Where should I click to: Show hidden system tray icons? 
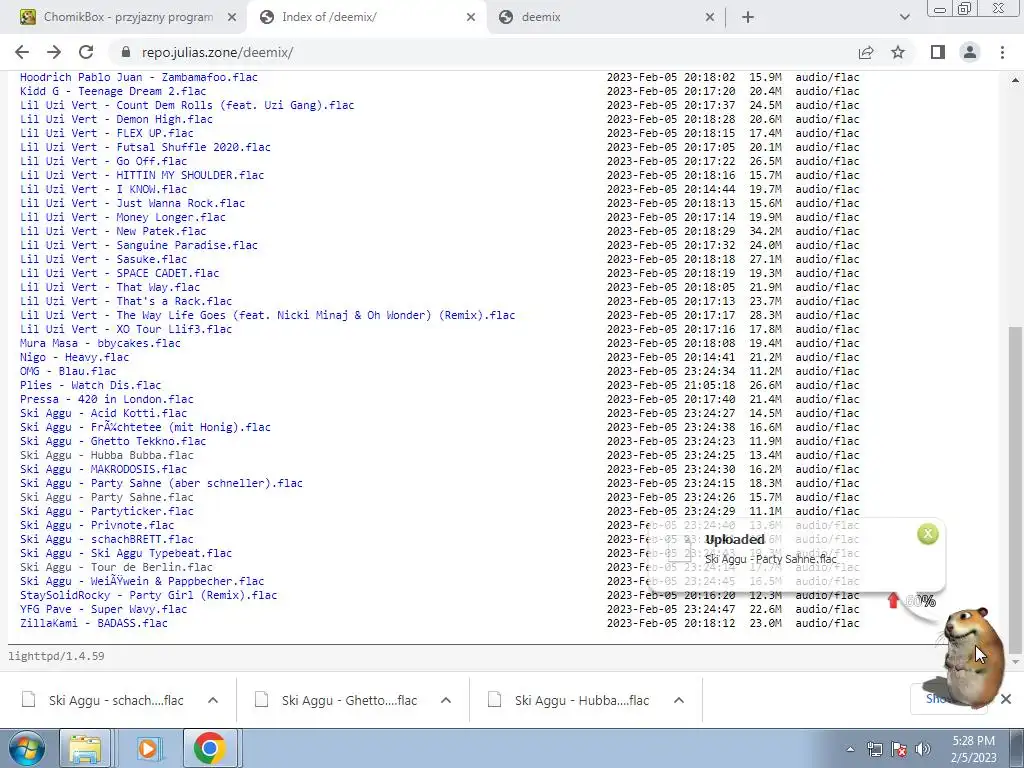pyautogui.click(x=850, y=749)
